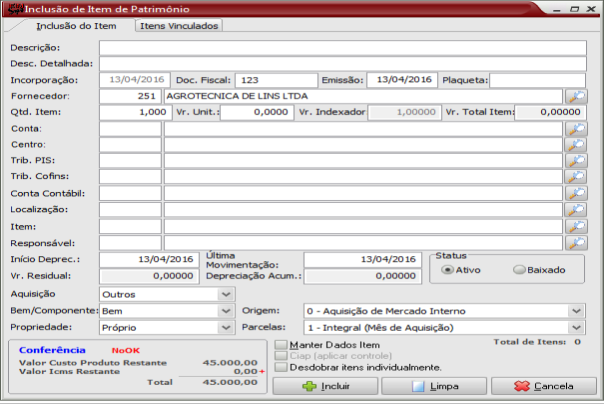The height and width of the screenshot is (405, 606).
Task: Click the Vr. Total Item field
Action: click(550, 112)
